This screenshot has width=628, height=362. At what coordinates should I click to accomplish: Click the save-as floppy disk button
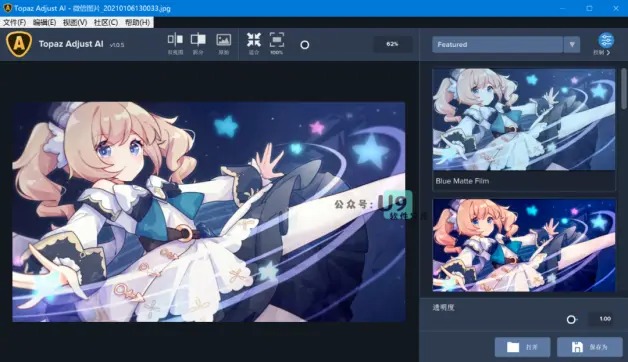590,347
